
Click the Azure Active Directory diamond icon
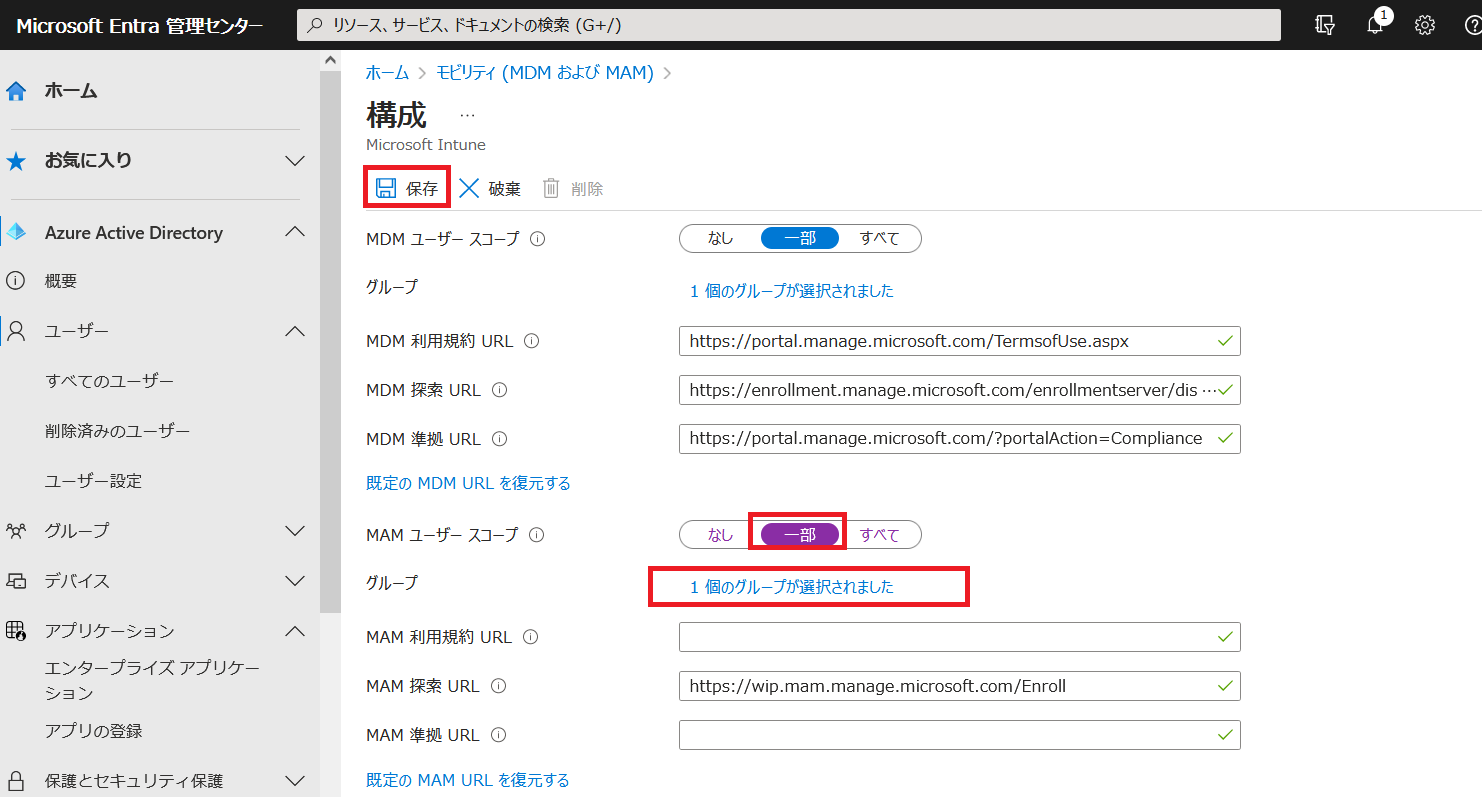tap(16, 233)
